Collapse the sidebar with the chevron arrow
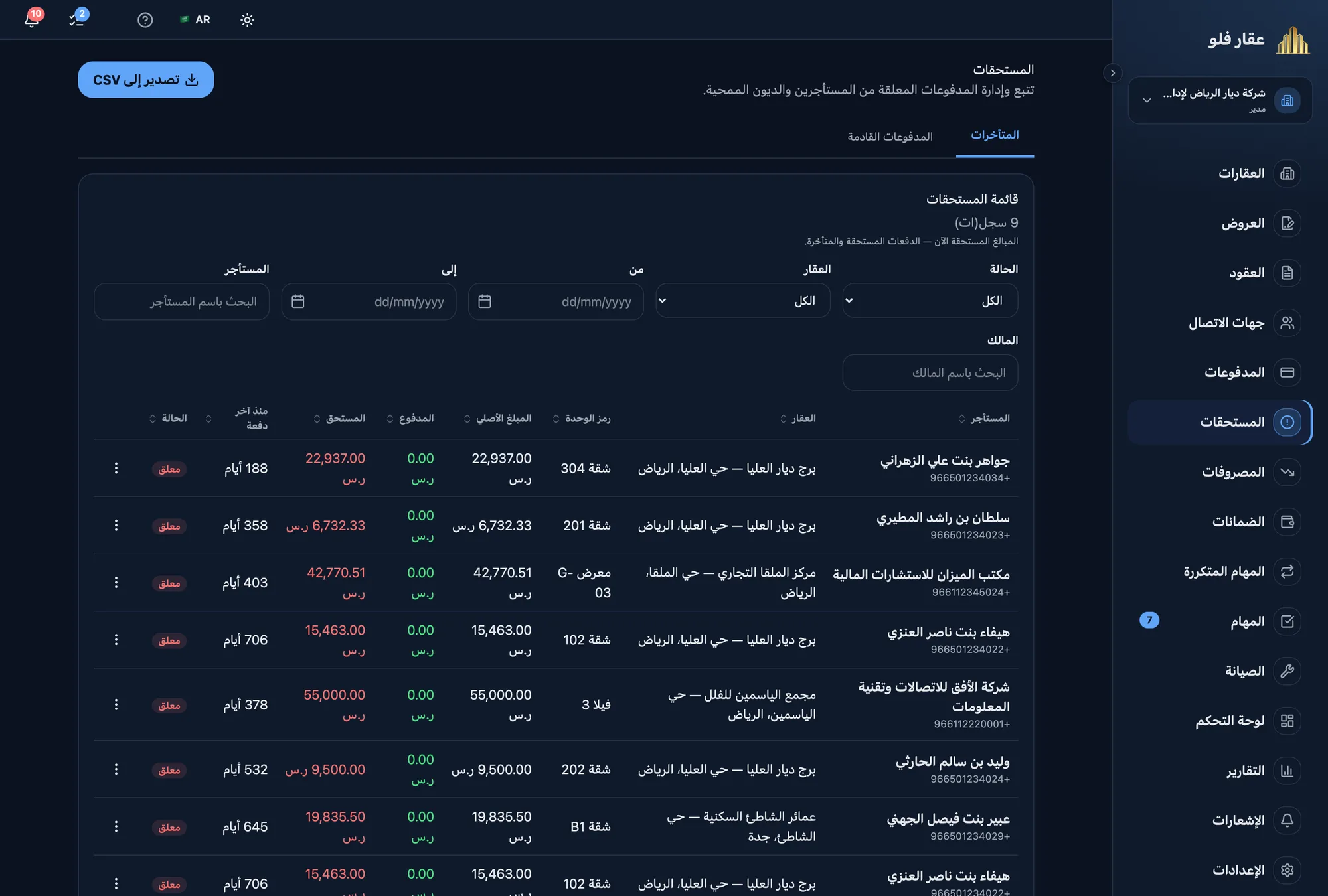Screen dimensions: 1328x896 pos(1113,73)
